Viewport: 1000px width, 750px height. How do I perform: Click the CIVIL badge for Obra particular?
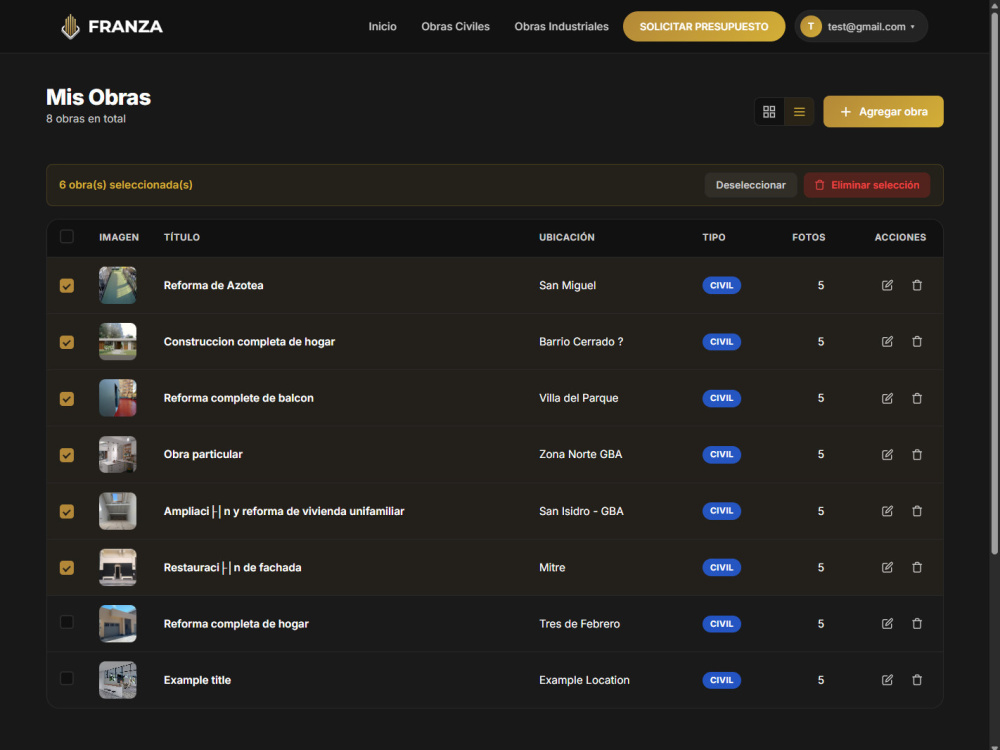pyautogui.click(x=721, y=455)
